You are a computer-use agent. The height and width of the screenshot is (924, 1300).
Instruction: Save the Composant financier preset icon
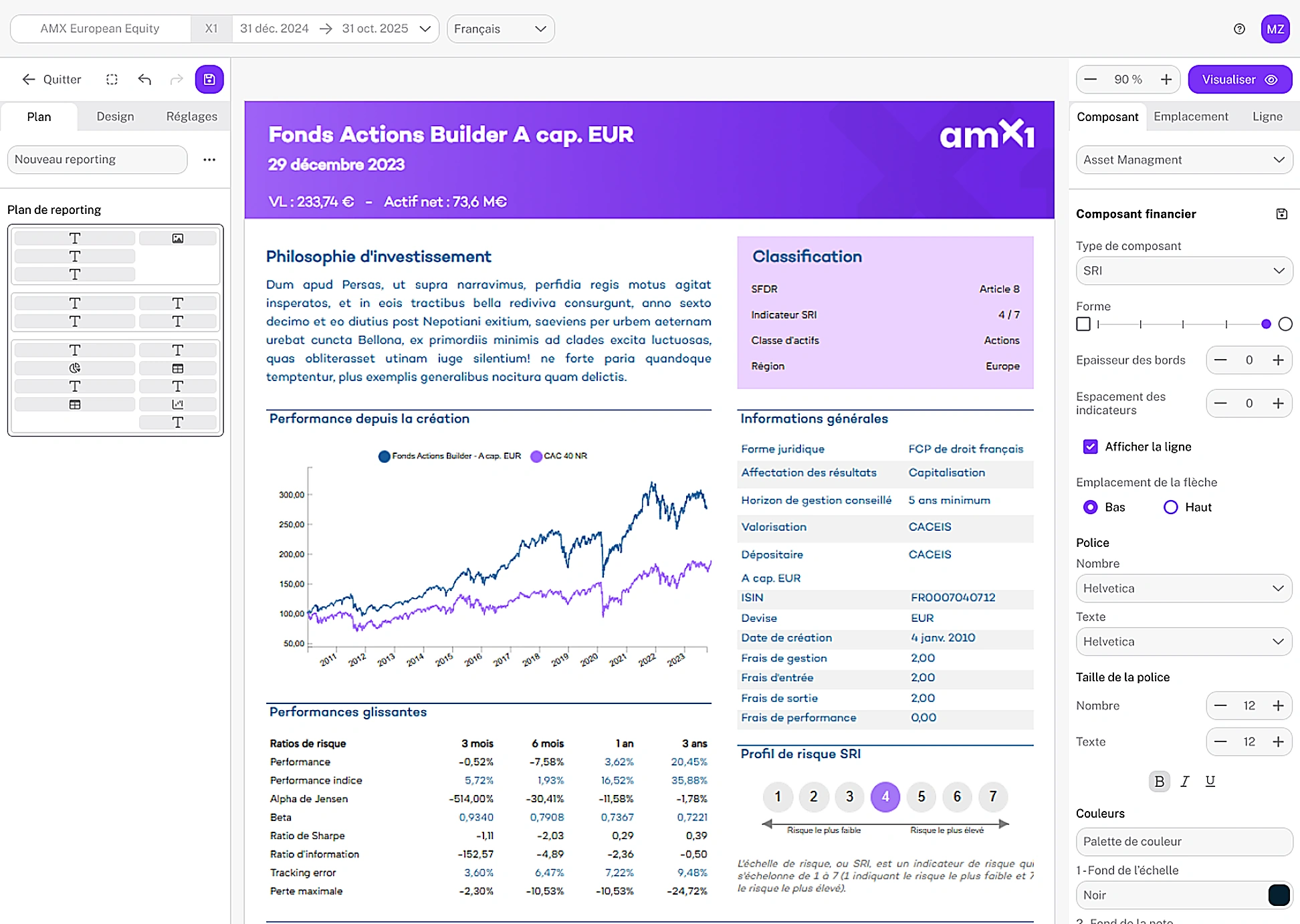point(1281,214)
